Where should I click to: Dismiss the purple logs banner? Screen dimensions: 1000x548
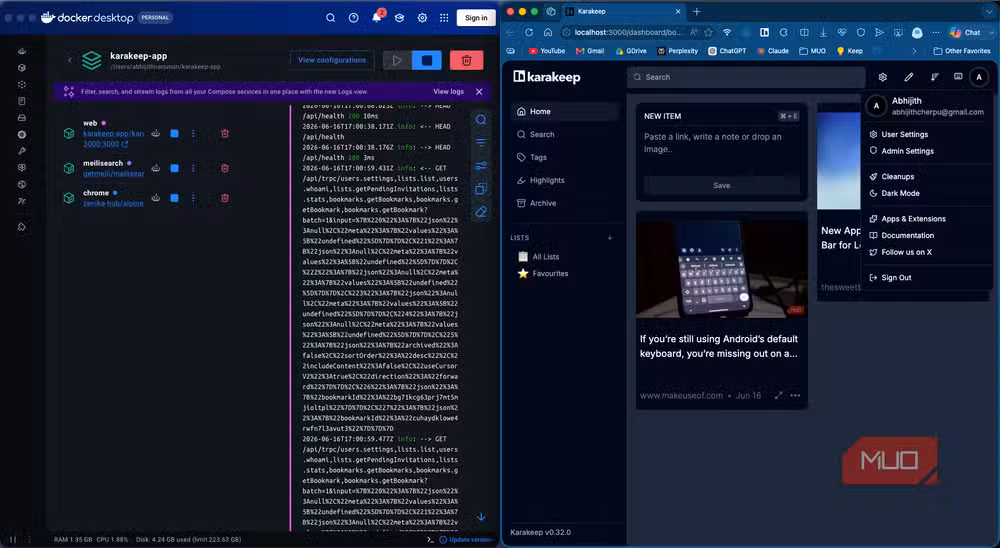479,92
